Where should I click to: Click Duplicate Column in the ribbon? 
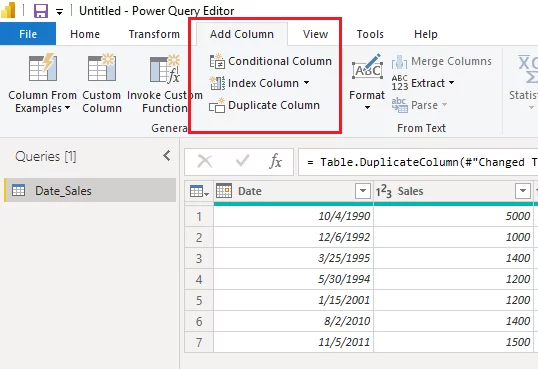pyautogui.click(x=265, y=105)
